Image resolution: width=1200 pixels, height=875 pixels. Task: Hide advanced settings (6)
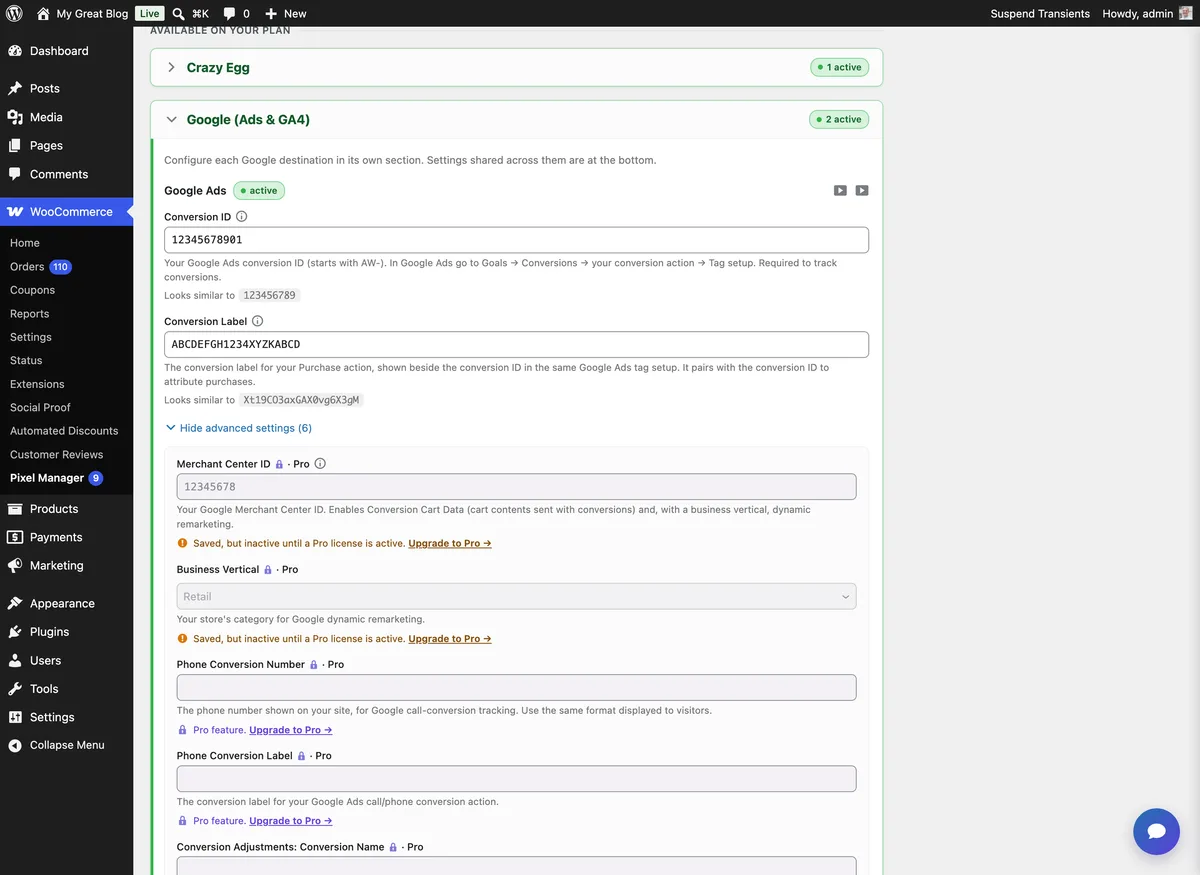pyautogui.click(x=239, y=428)
